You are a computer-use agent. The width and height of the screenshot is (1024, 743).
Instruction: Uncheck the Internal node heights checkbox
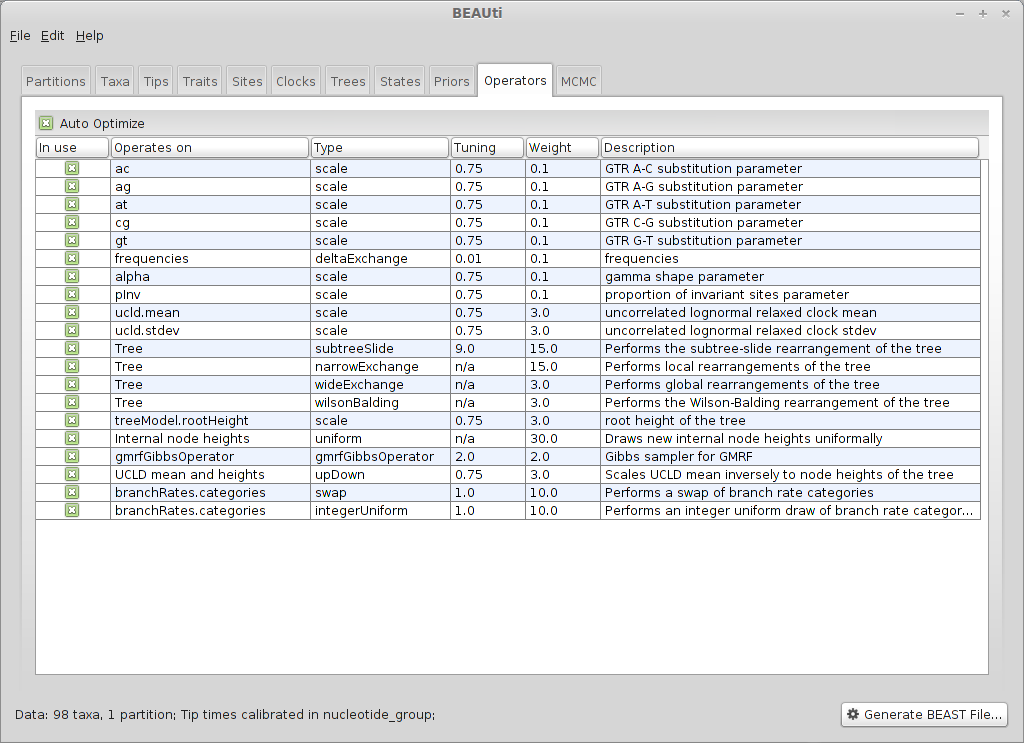[72, 438]
